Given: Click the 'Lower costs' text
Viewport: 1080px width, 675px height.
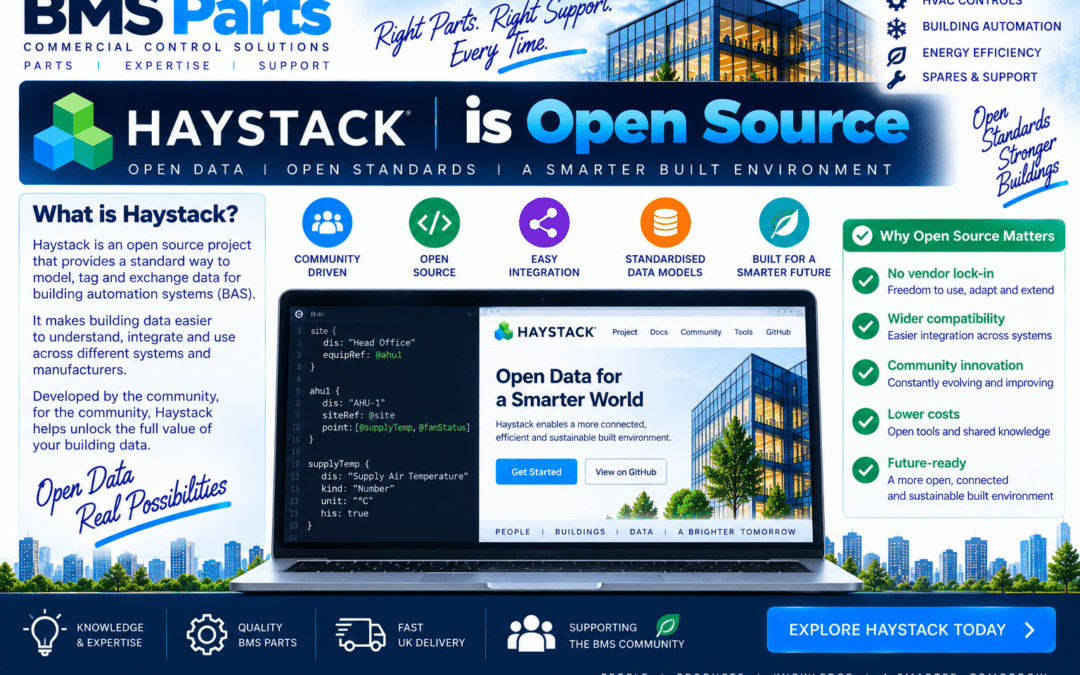Looking at the screenshot, I should [923, 415].
